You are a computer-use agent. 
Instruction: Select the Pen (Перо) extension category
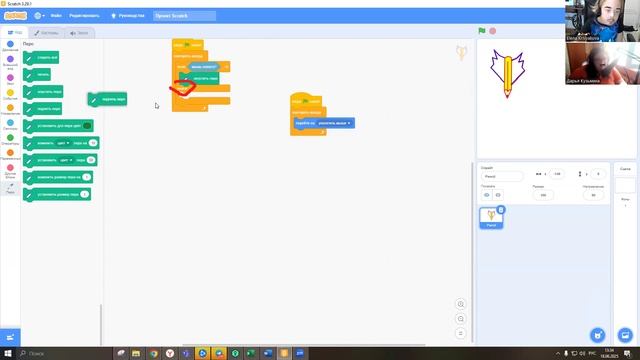click(10, 188)
